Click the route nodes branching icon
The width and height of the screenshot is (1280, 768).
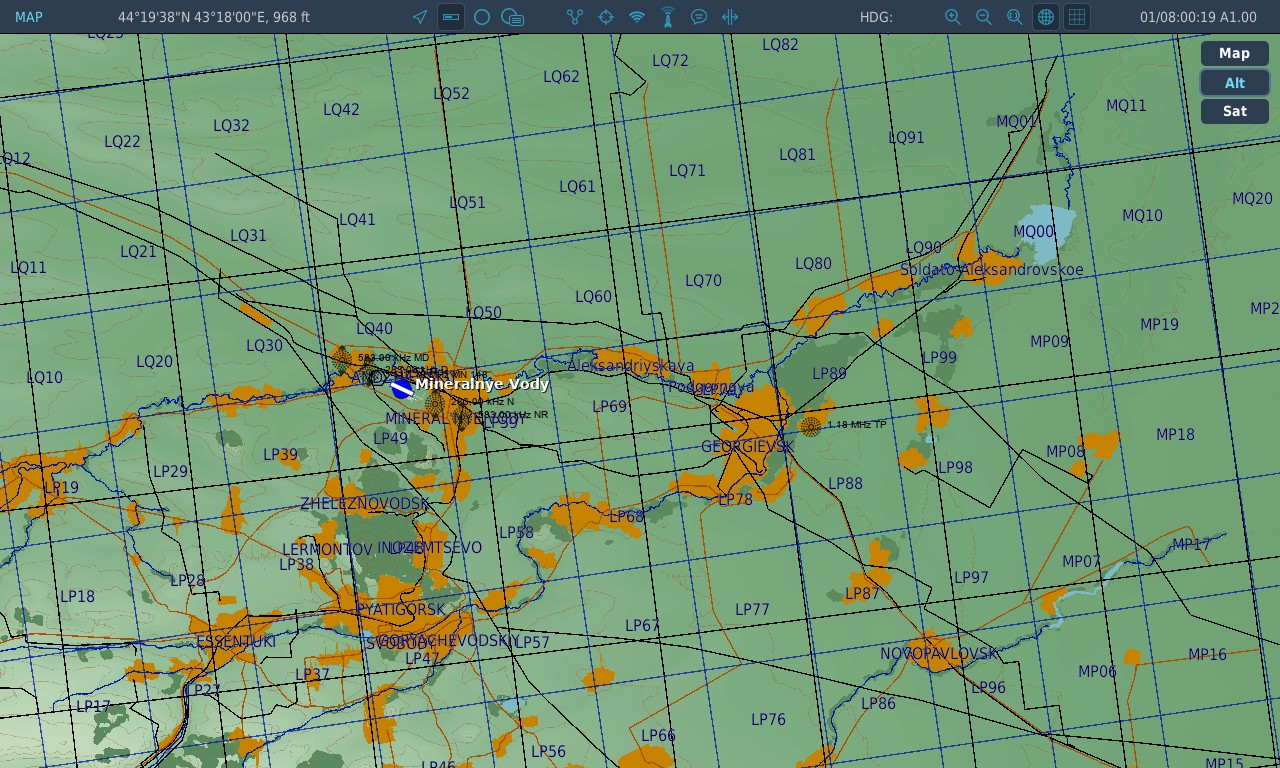(575, 17)
